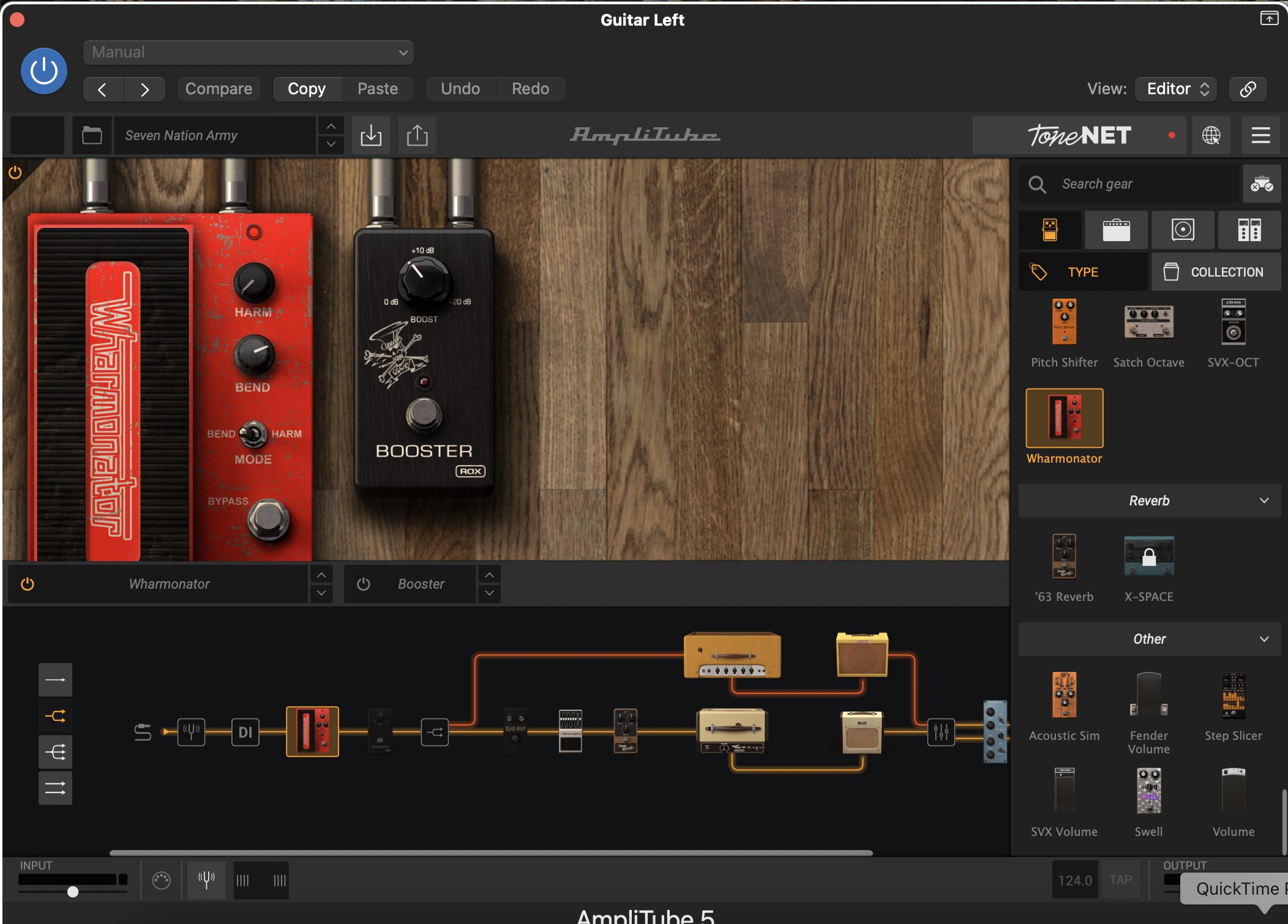Select the three-way split routing icon
Image resolution: width=1288 pixels, height=924 pixels.
(55, 752)
